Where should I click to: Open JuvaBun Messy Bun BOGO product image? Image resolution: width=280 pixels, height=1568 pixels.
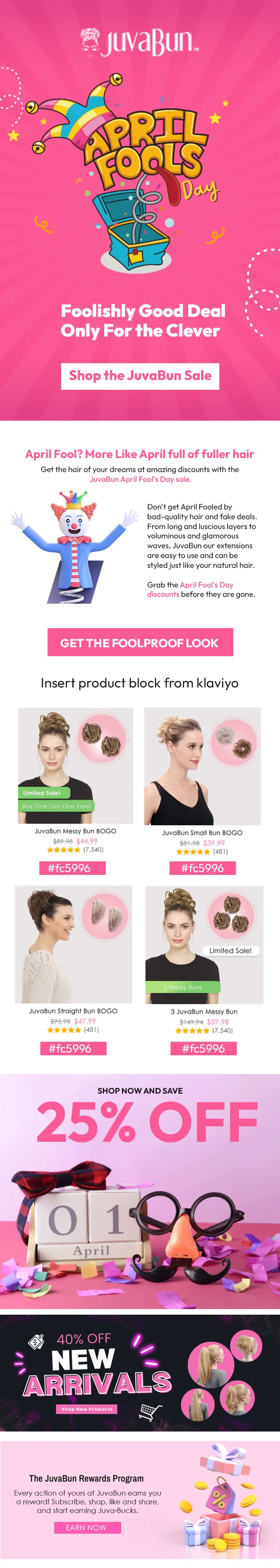coord(75,765)
